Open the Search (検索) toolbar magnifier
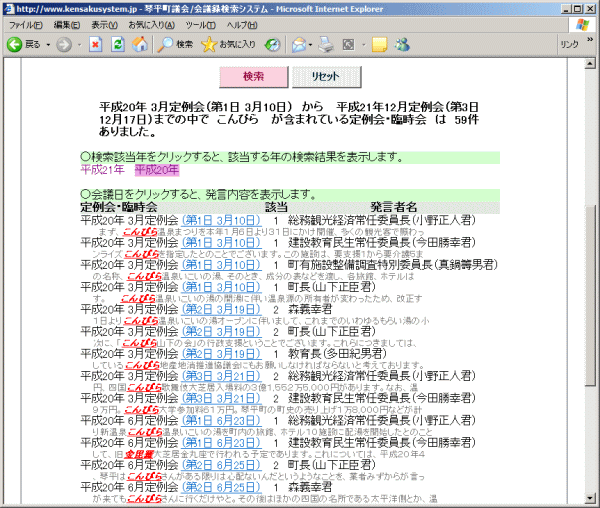 click(x=175, y=45)
